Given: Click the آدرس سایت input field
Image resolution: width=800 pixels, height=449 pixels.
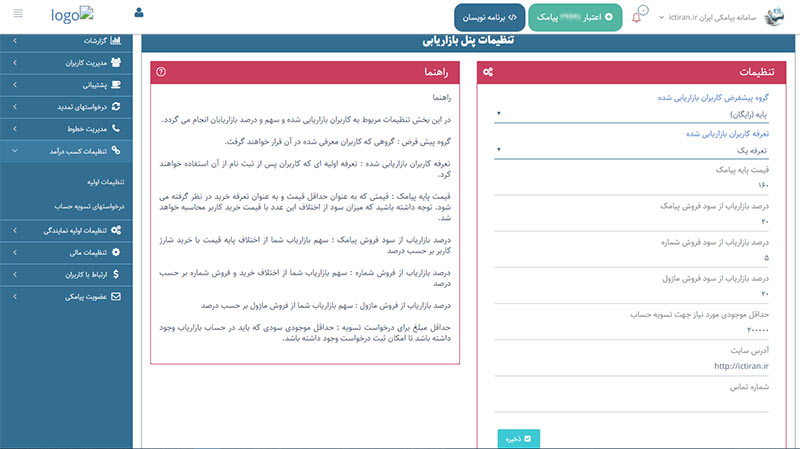Looking at the screenshot, I should click(x=631, y=366).
